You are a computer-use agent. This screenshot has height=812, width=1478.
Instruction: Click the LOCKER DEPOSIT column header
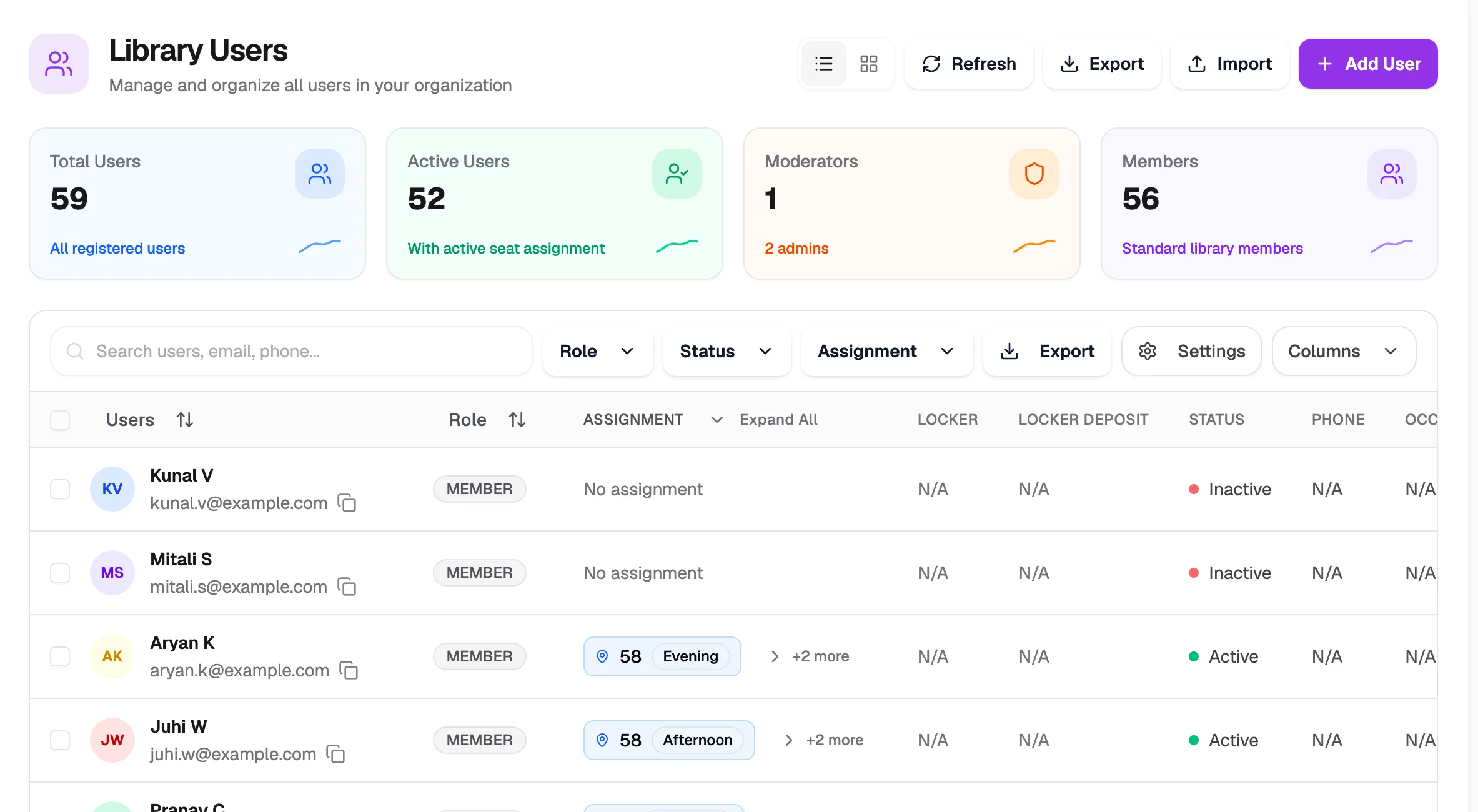coord(1083,420)
